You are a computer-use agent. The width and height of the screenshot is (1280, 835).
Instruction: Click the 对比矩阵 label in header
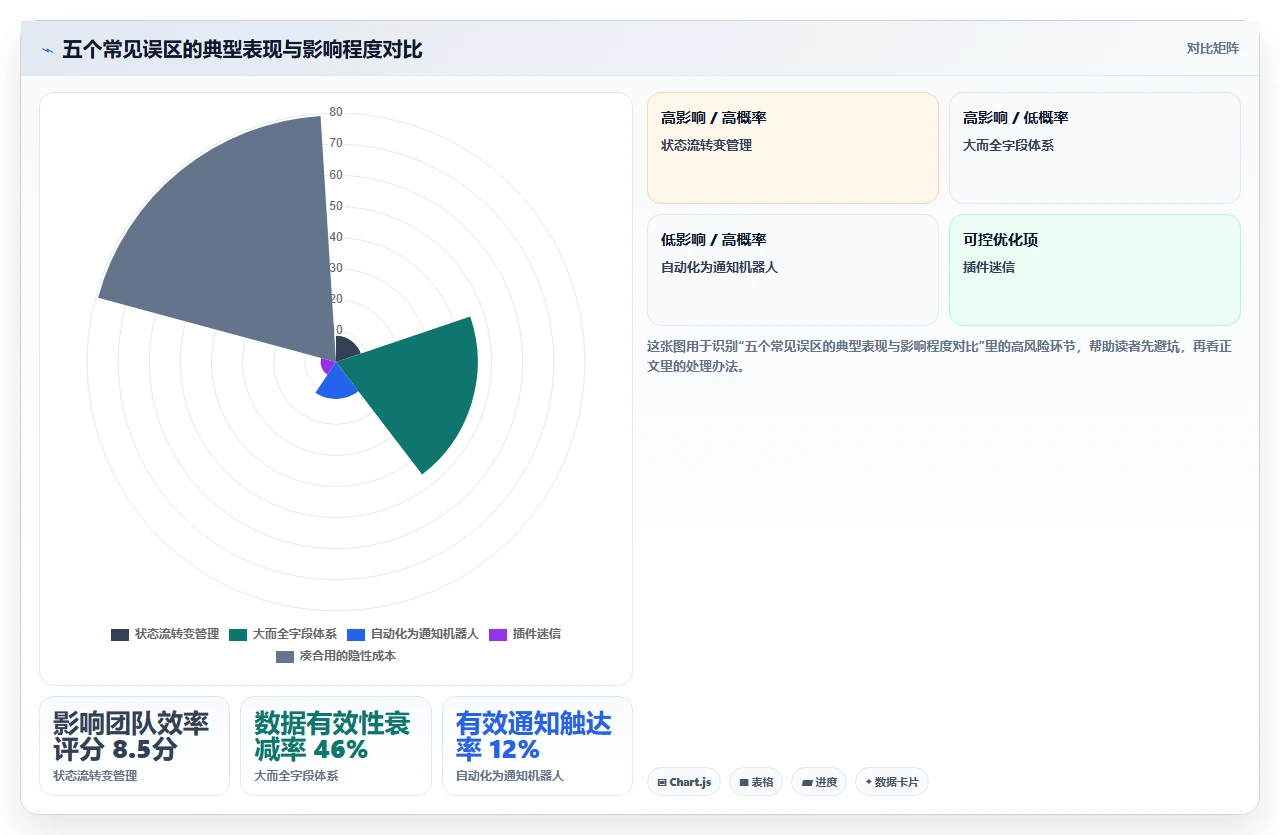(x=1213, y=49)
